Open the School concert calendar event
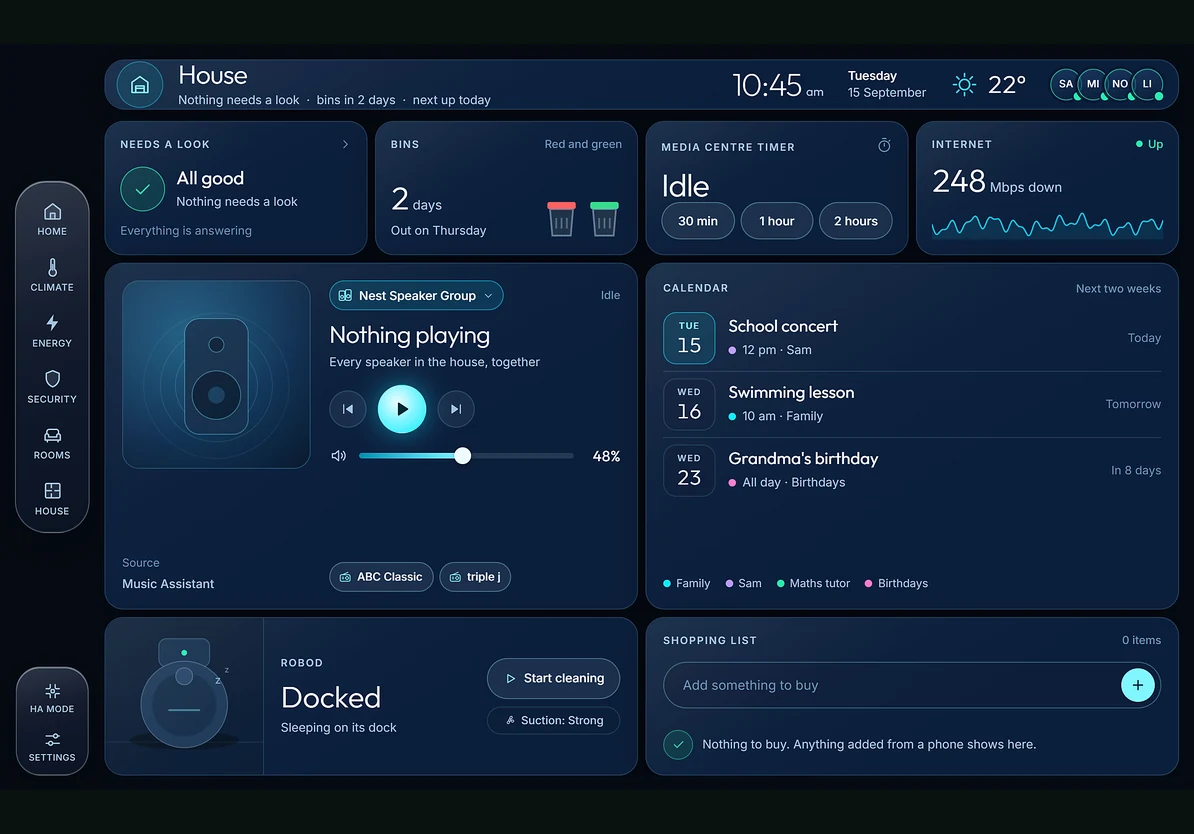The image size is (1194, 834). tap(911, 338)
